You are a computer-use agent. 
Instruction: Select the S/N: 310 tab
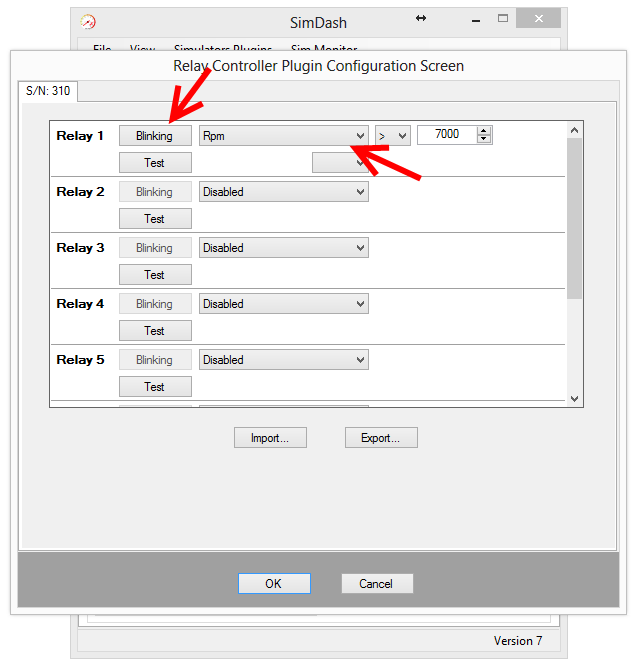tap(48, 91)
